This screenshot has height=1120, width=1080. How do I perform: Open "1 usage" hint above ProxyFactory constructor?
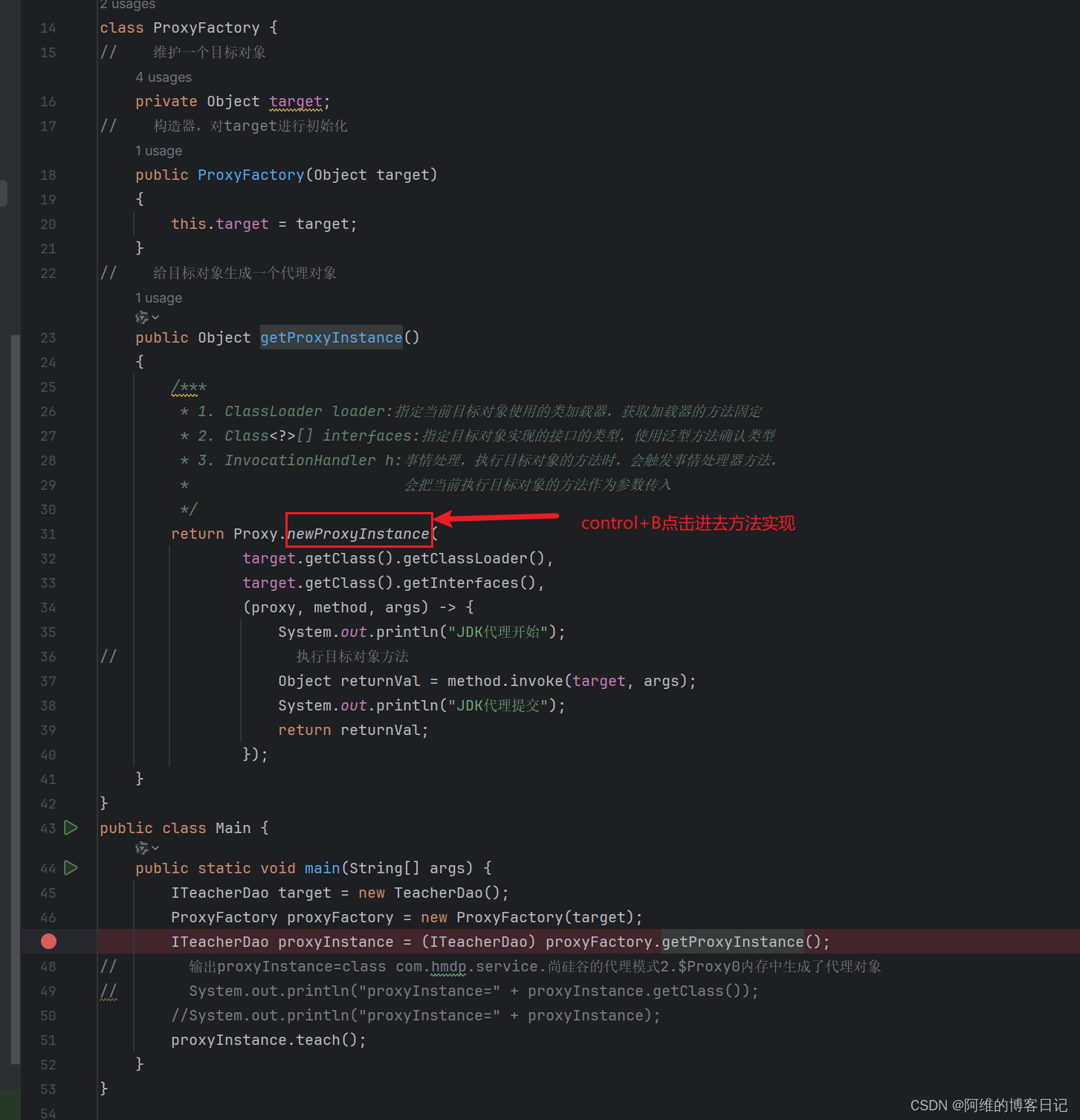pos(158,151)
